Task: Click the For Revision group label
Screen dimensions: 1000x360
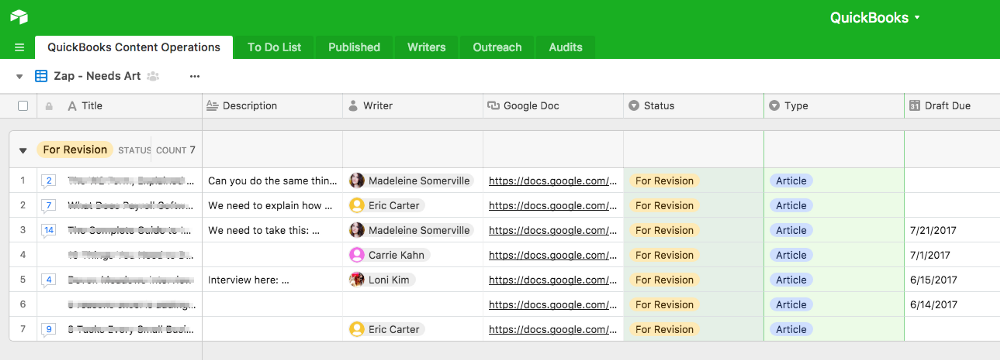Action: 75,149
